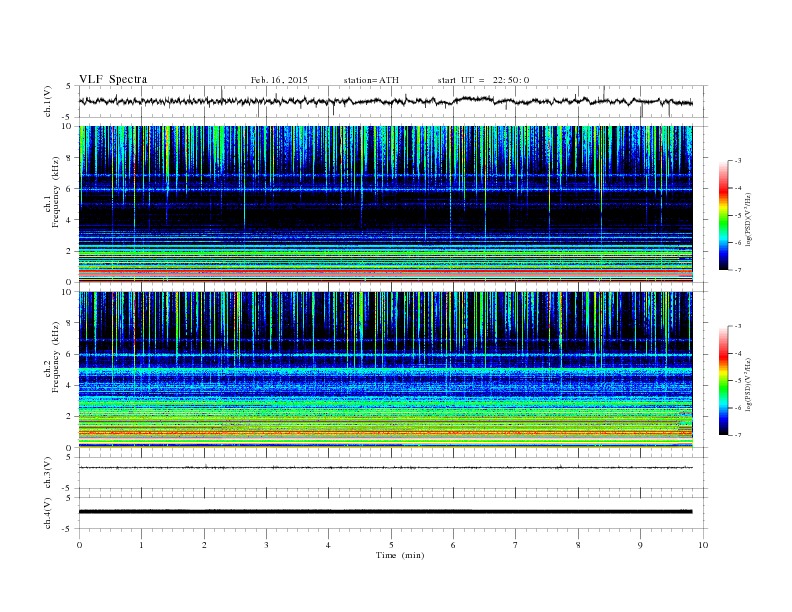The width and height of the screenshot is (792, 612).
Task: Click the time axis tick label "6"
Action: pos(454,545)
